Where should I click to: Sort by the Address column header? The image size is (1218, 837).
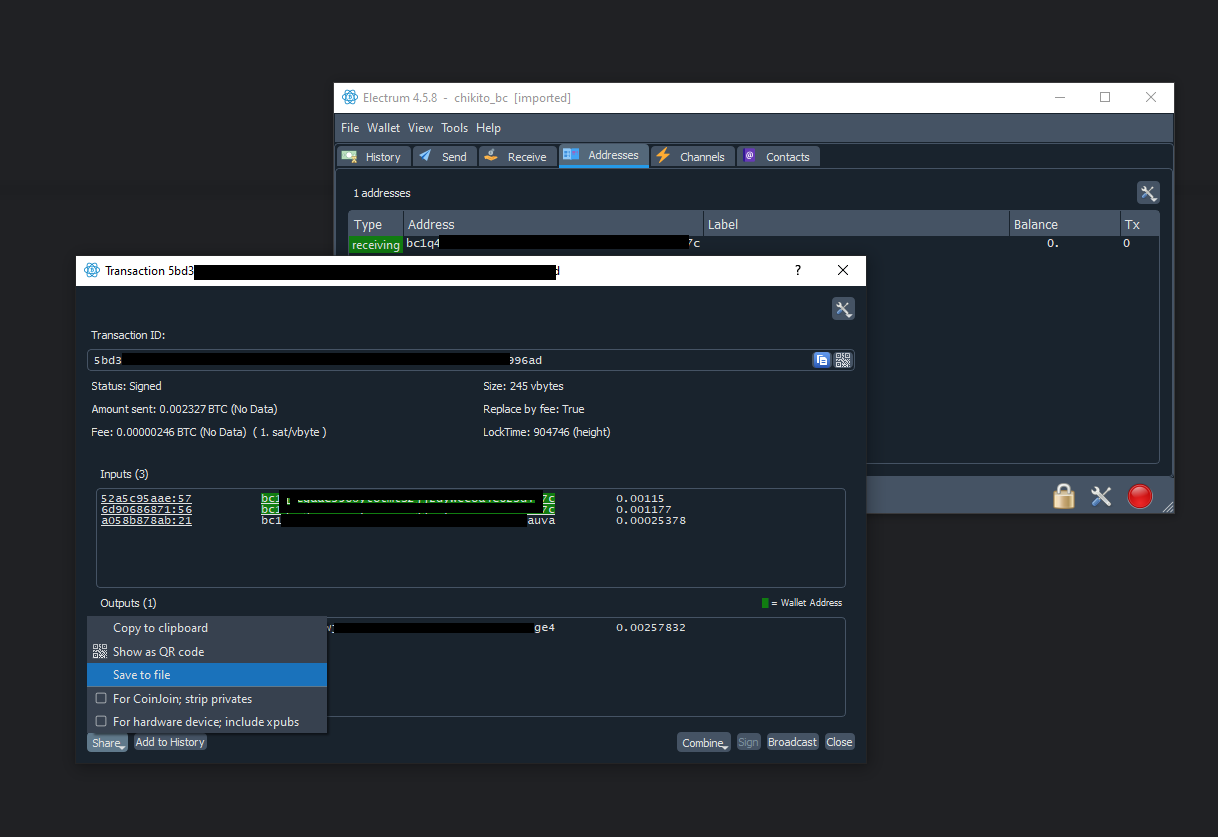[553, 224]
